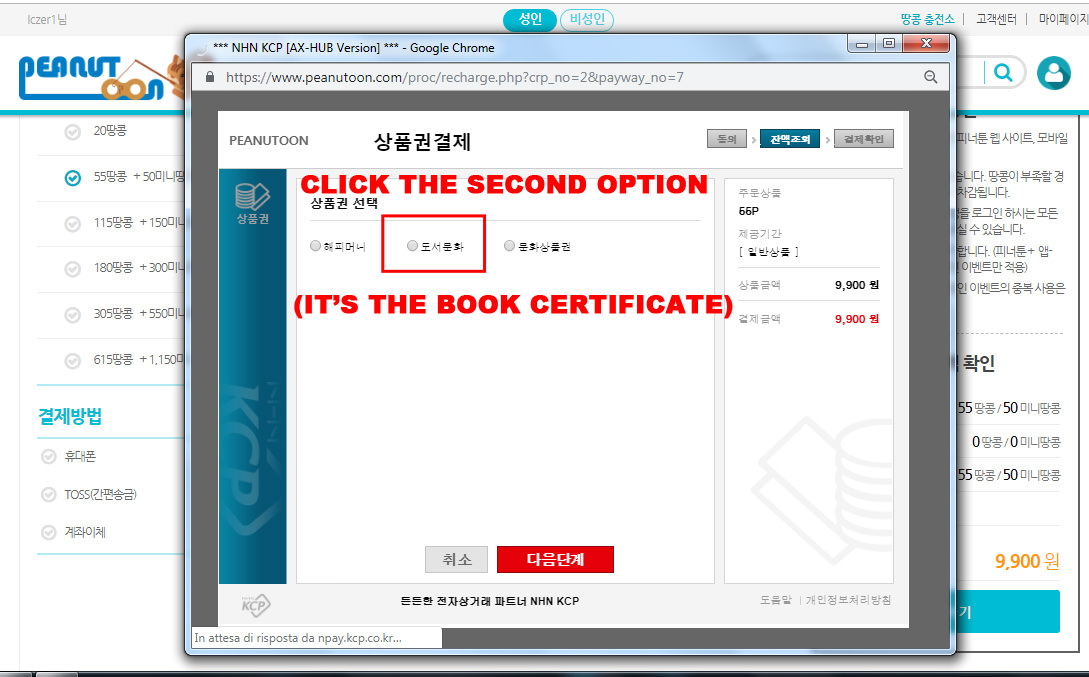Open the user profile avatar icon

click(1054, 73)
